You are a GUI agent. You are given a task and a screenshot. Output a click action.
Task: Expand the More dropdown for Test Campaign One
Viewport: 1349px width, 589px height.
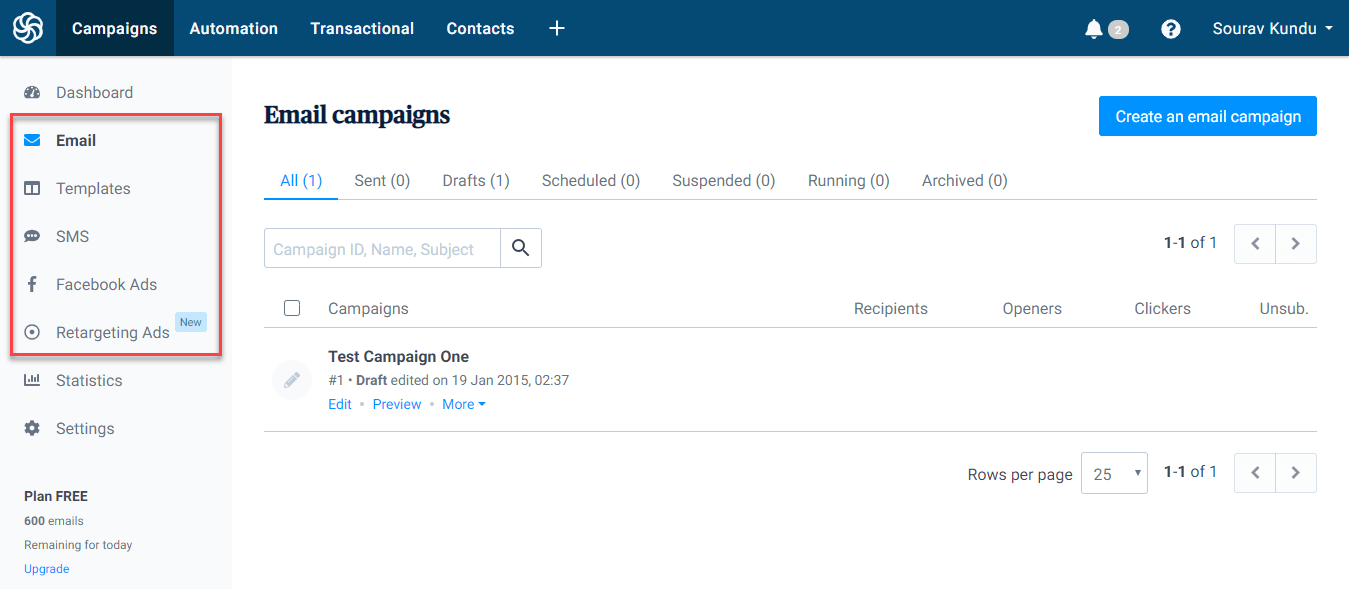click(464, 404)
